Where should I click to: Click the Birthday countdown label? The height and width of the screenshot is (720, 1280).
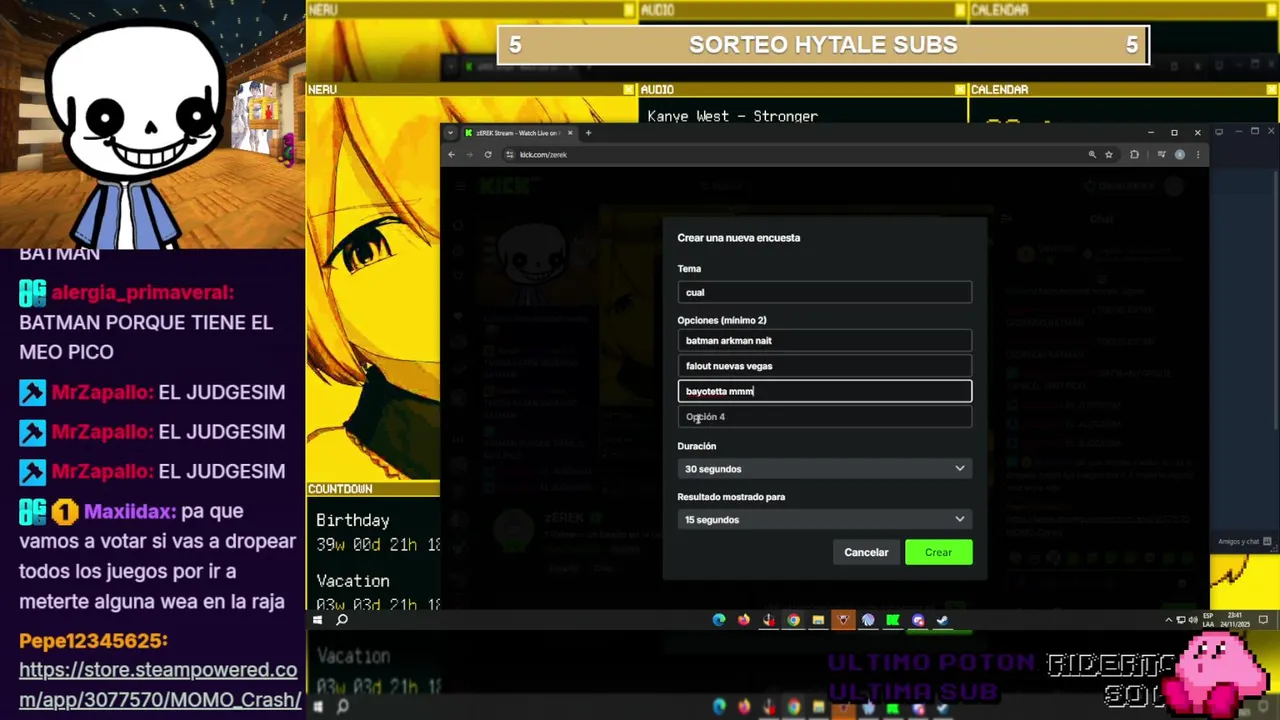[353, 520]
